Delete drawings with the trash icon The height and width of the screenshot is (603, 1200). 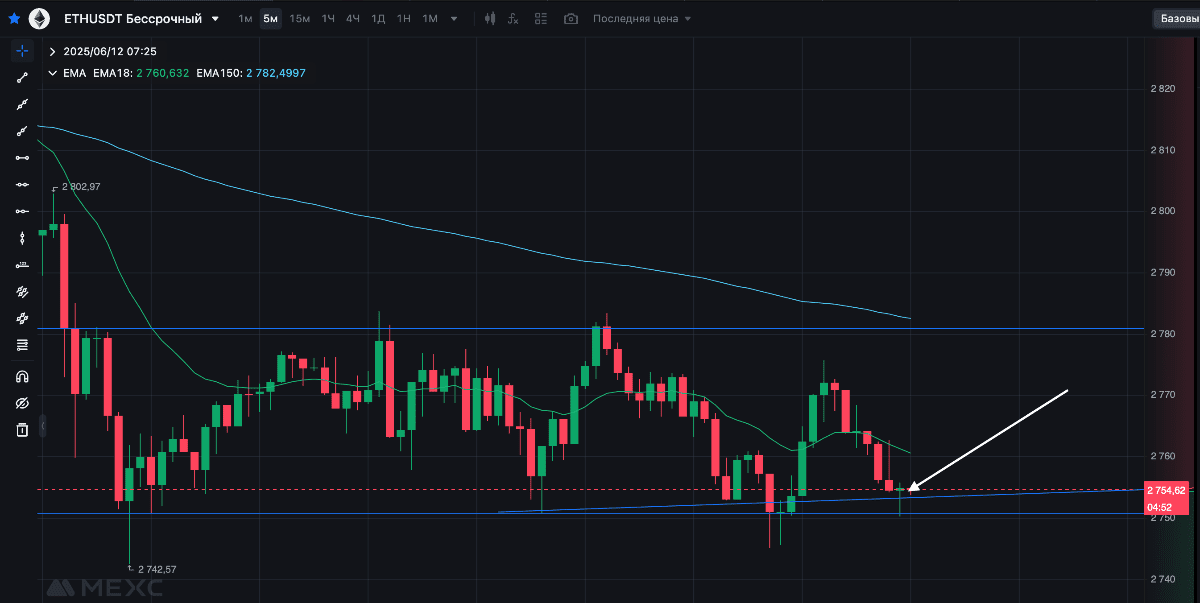22,430
